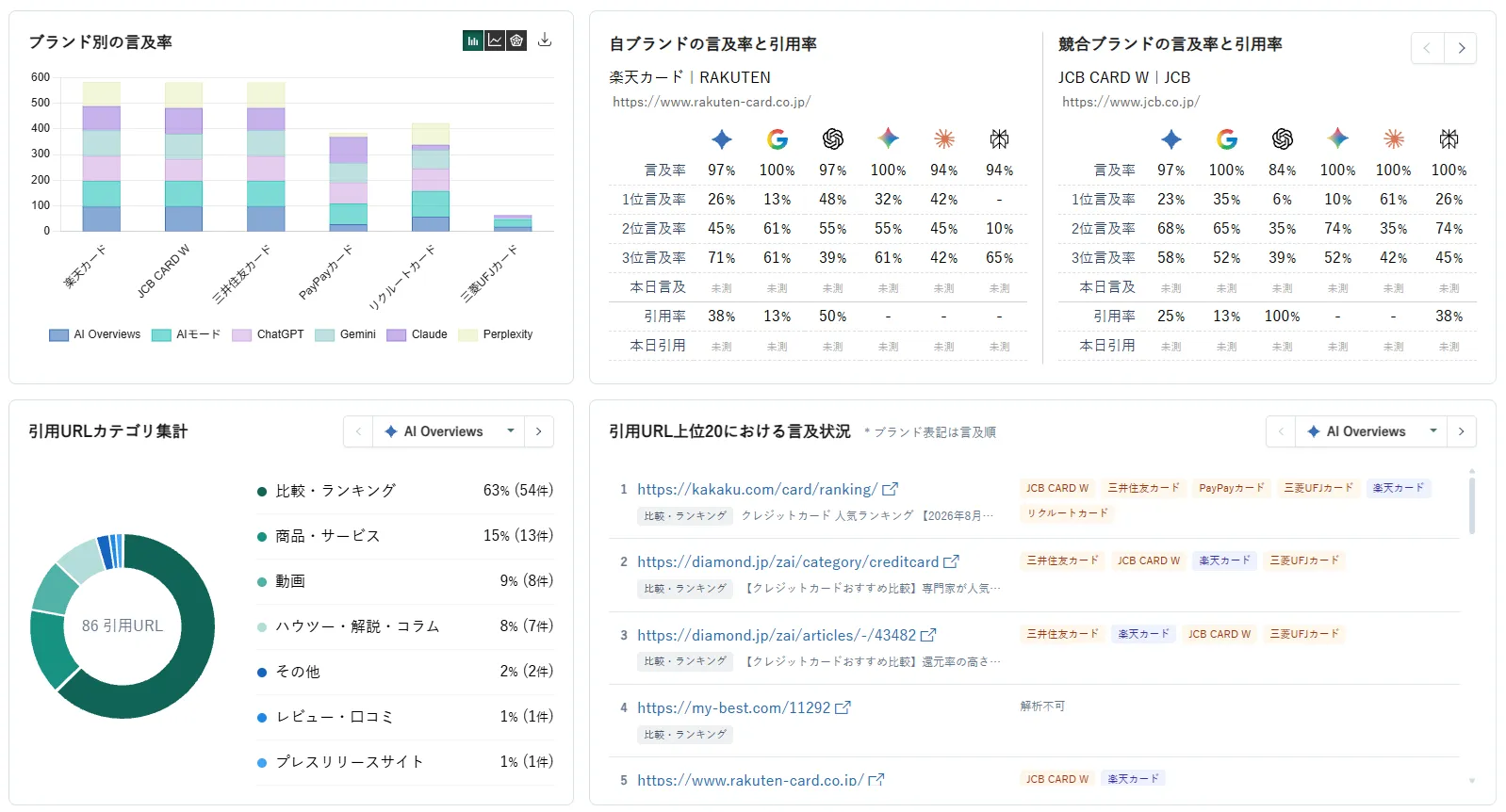Open the kakaku.com/card/ranking link
Viewport: 1506px width, 812px height.
[x=758, y=489]
